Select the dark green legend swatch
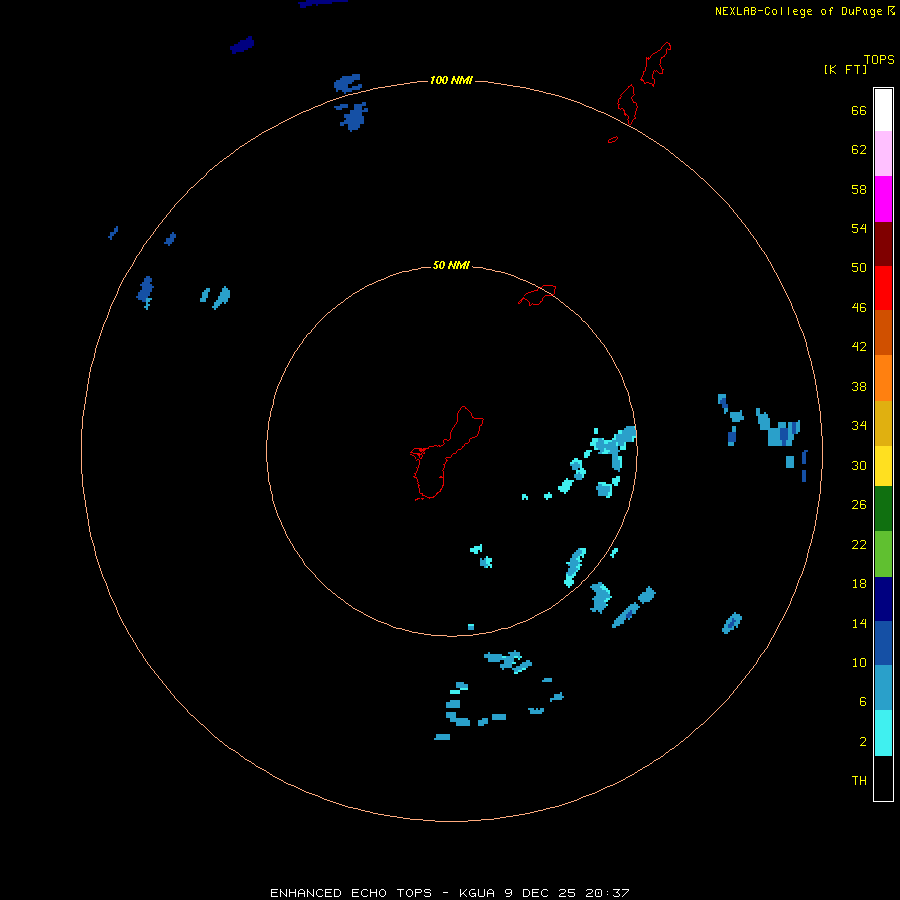This screenshot has width=900, height=900. coord(883,509)
